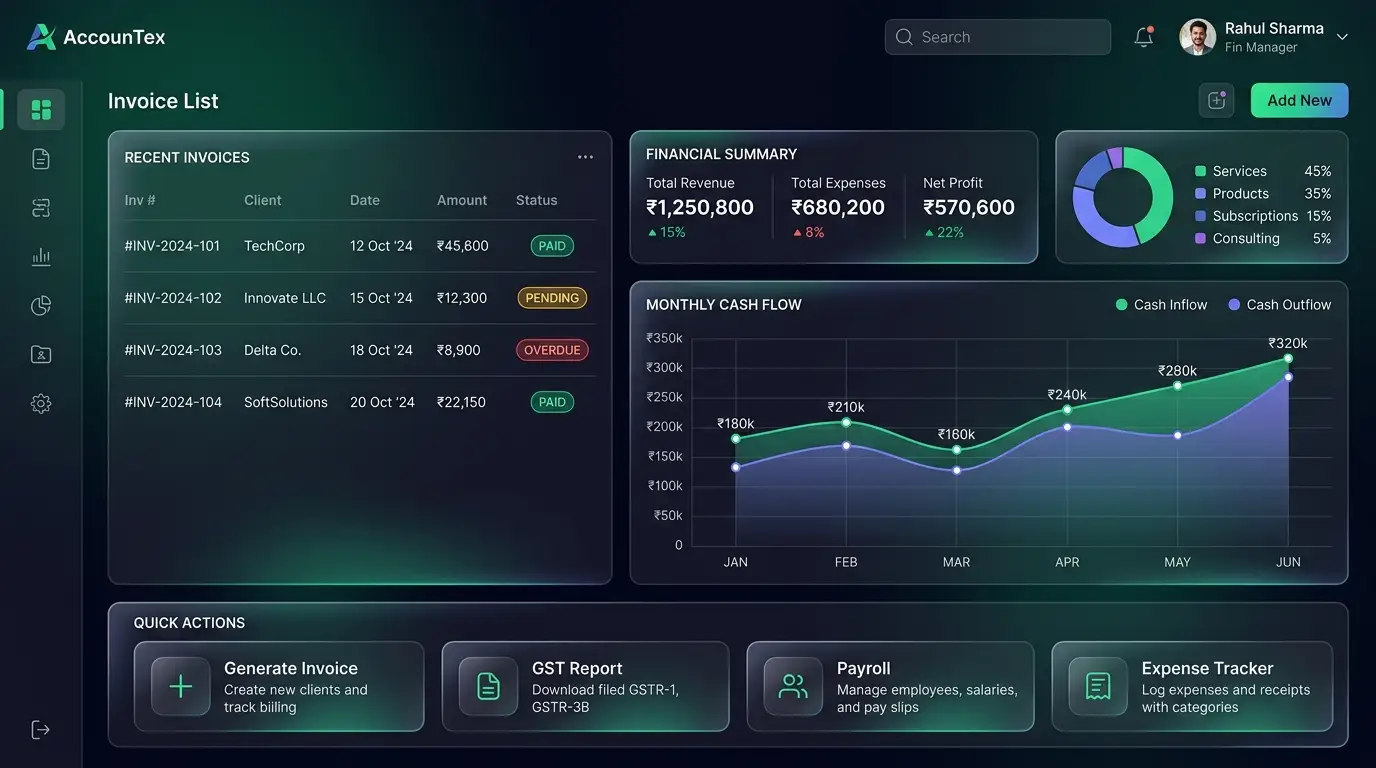Click the document icon on GST Report
Screen dimensions: 1376x768
pyautogui.click(x=488, y=686)
